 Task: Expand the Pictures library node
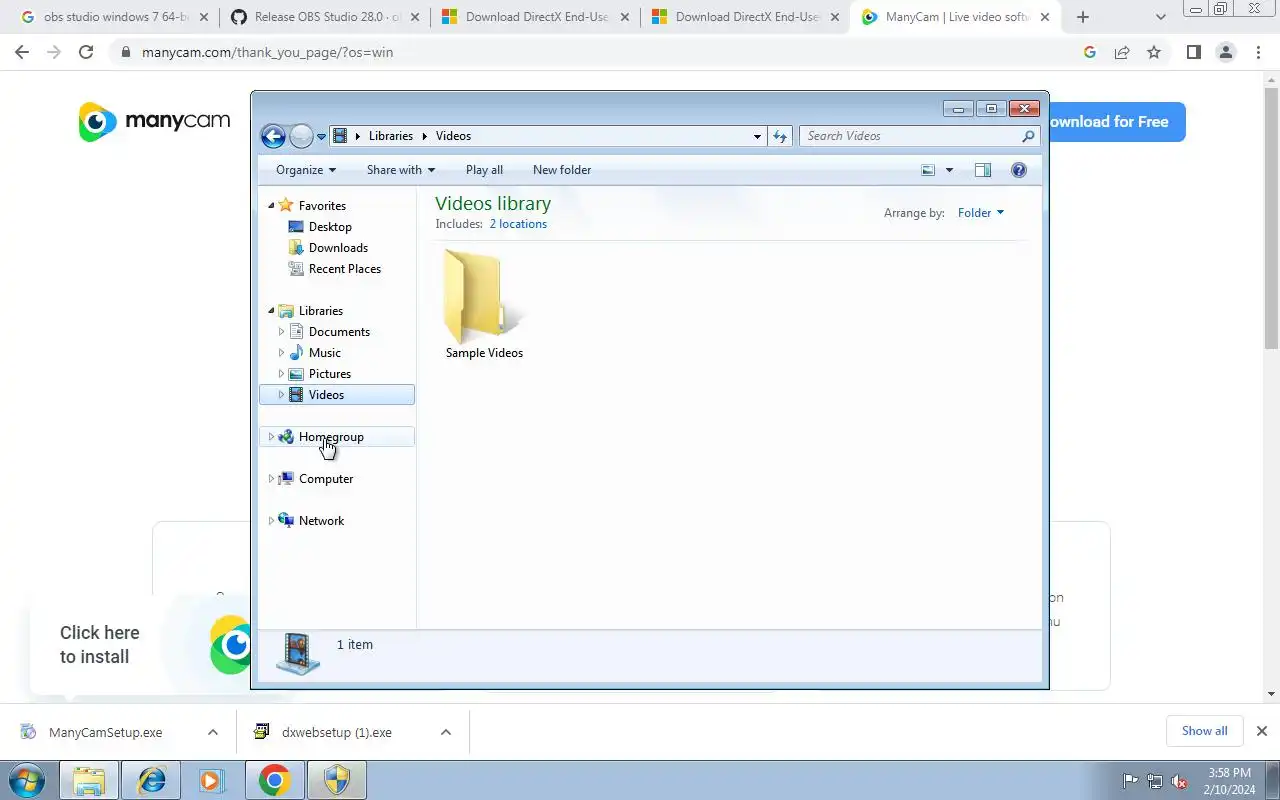click(x=281, y=373)
